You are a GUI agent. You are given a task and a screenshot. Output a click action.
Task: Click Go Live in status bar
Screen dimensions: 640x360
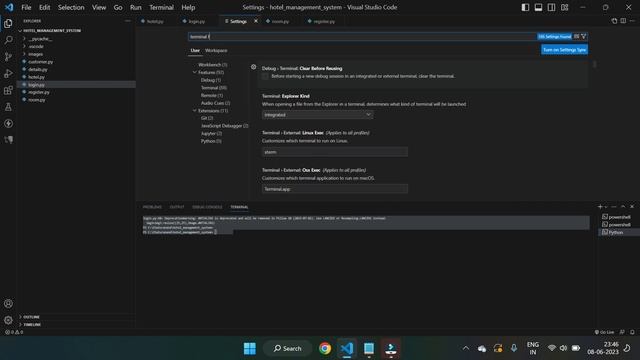click(x=604, y=332)
